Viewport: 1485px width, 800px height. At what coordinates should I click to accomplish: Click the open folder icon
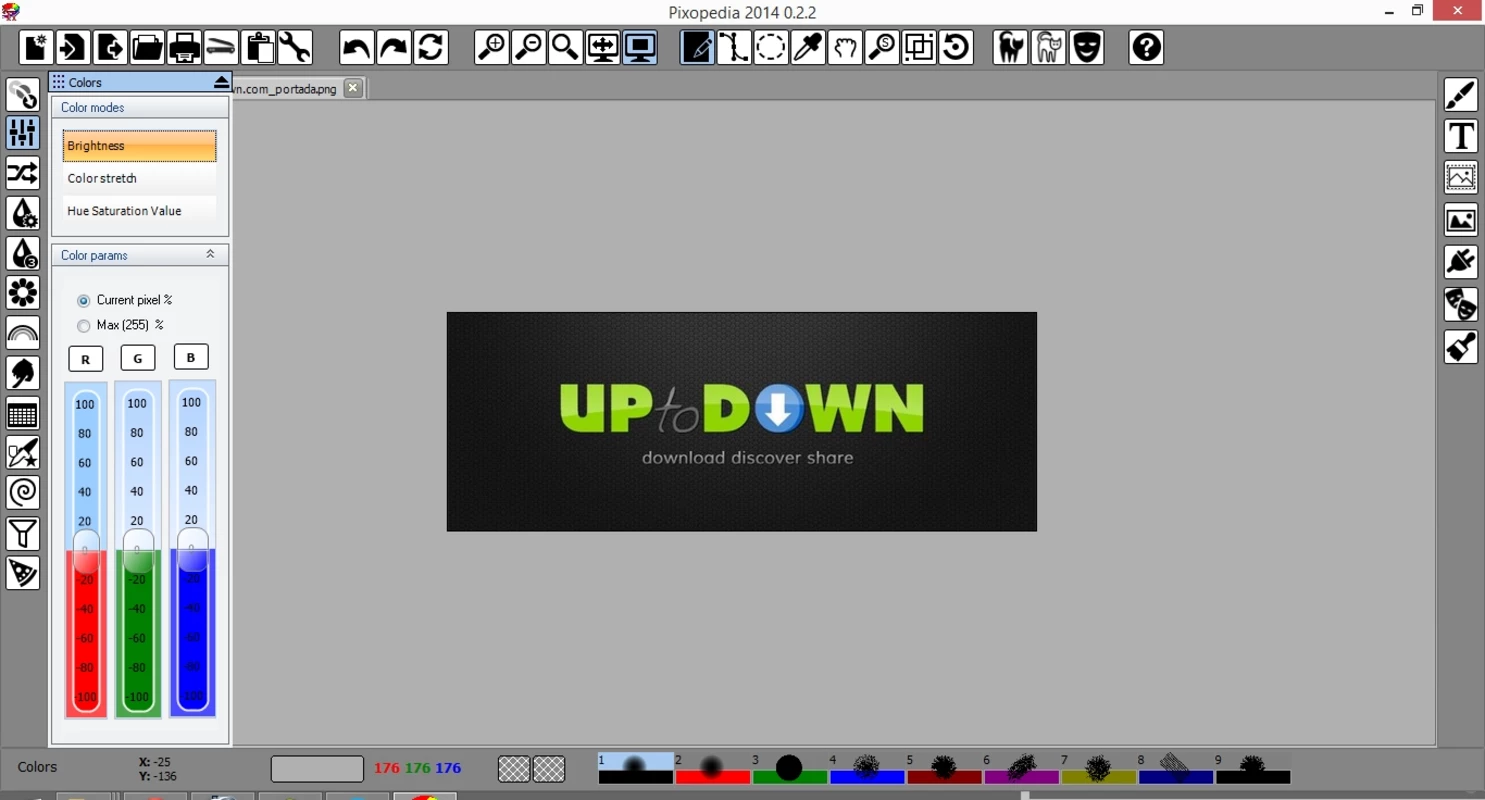(147, 47)
